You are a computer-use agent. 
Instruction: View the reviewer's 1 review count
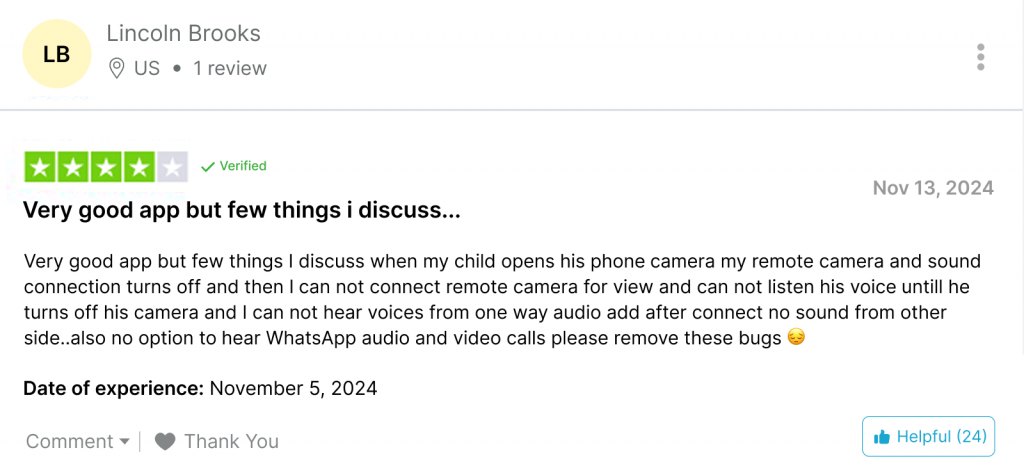click(x=230, y=68)
